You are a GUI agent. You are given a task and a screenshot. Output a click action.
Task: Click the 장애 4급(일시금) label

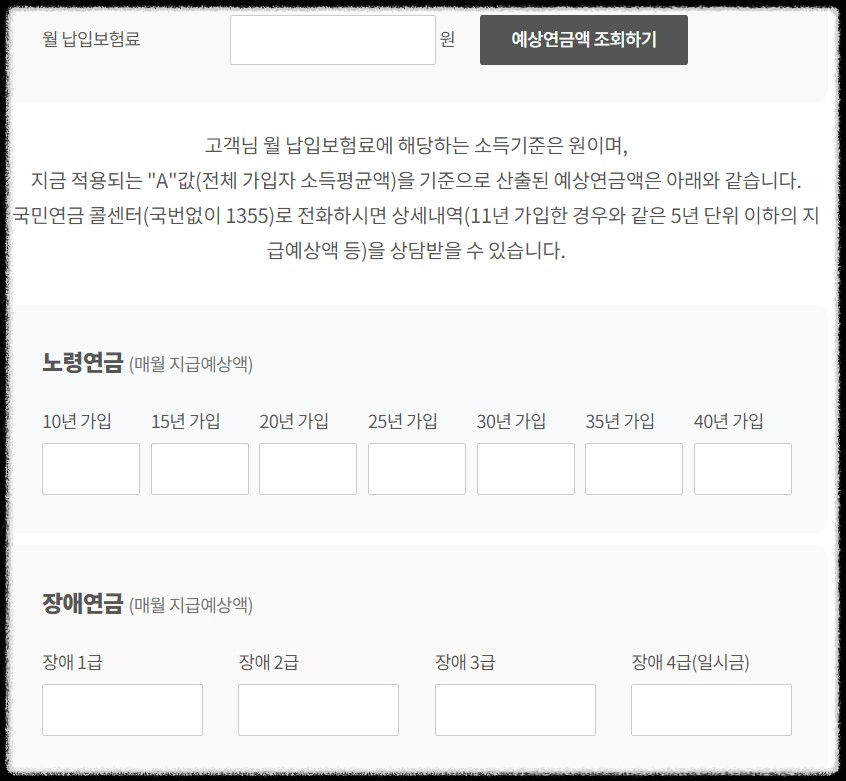[x=690, y=662]
